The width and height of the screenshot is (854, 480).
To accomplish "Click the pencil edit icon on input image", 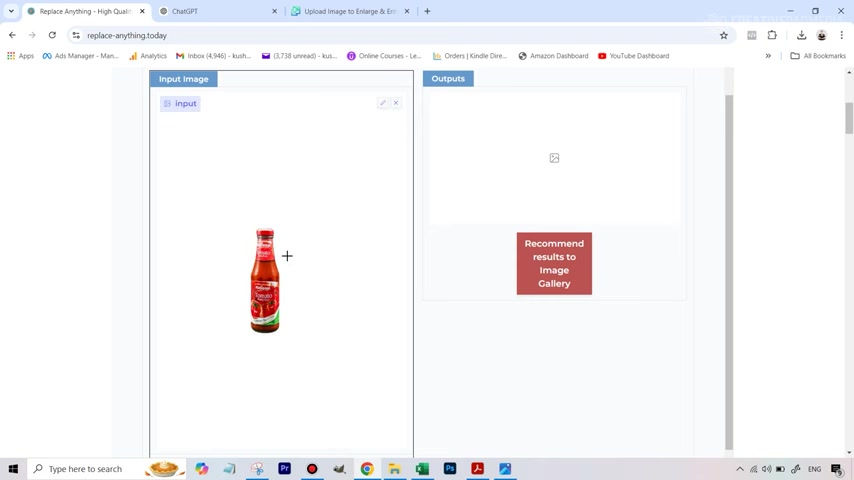I will coord(383,103).
